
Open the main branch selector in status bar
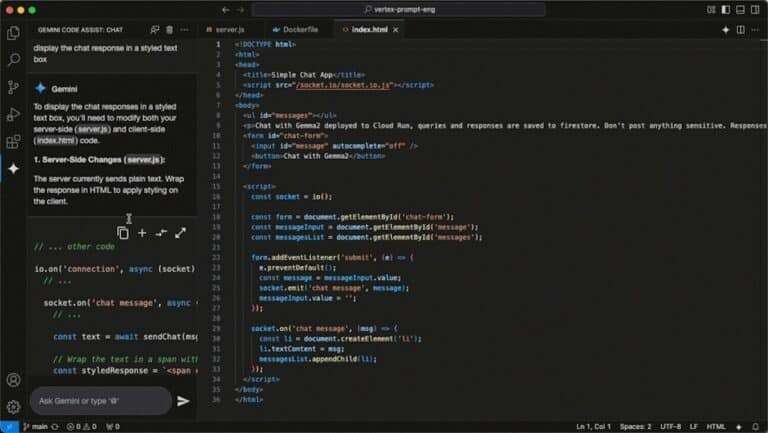(35, 427)
